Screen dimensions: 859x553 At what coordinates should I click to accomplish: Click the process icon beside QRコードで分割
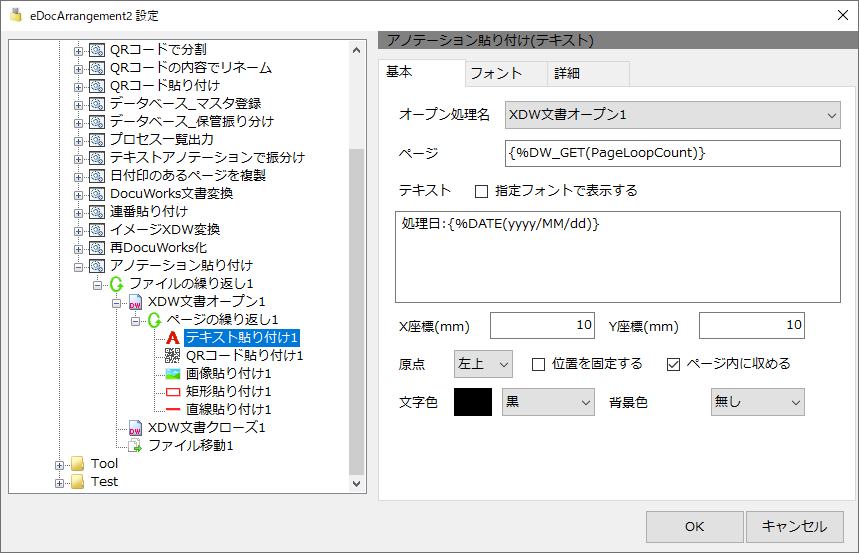pos(97,50)
